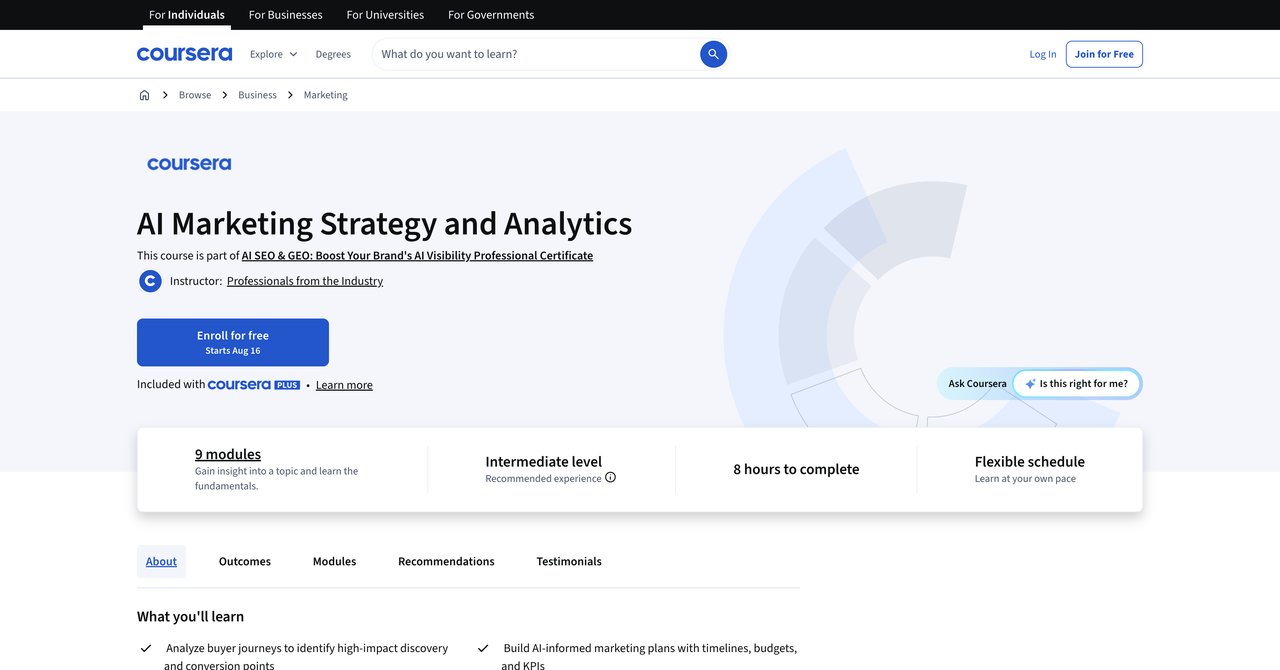Open the For Individuals tab

pyautogui.click(x=187, y=15)
